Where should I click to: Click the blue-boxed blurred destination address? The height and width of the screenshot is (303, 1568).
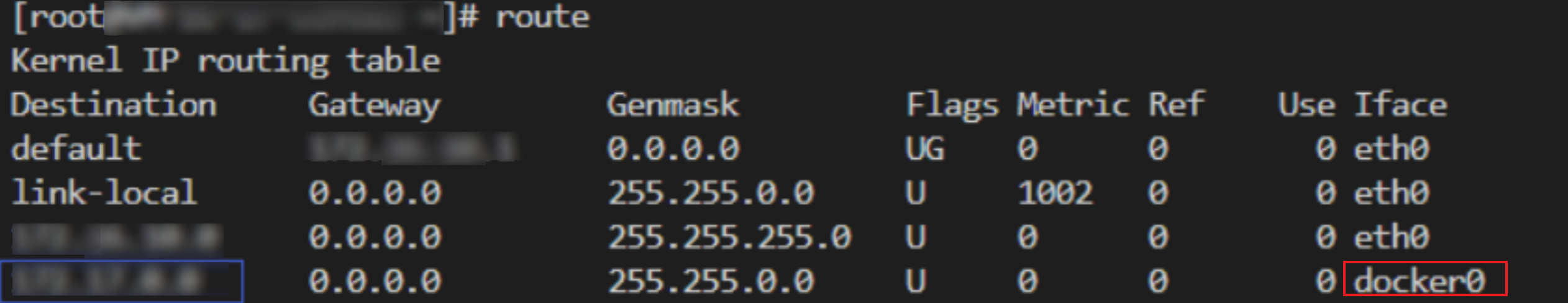click(121, 281)
